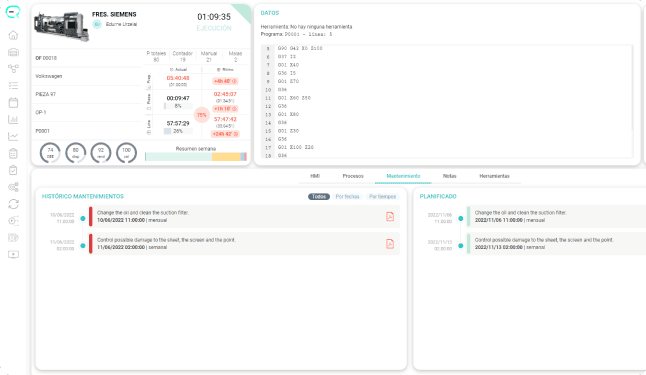This screenshot has width=646, height=375.
Task: Open the line trend chart sidebar icon
Action: pos(13,136)
